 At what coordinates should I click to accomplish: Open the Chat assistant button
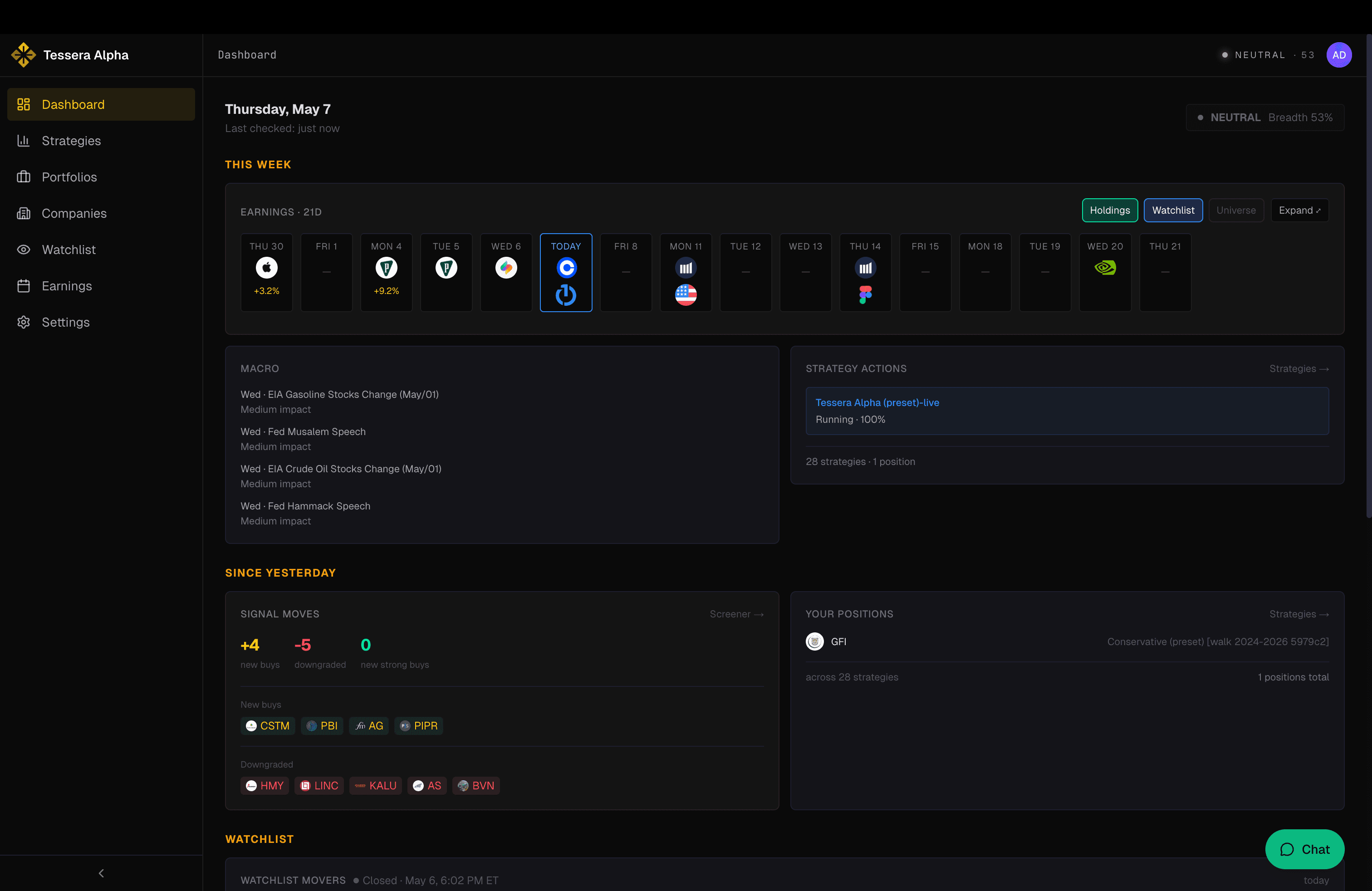click(x=1304, y=850)
